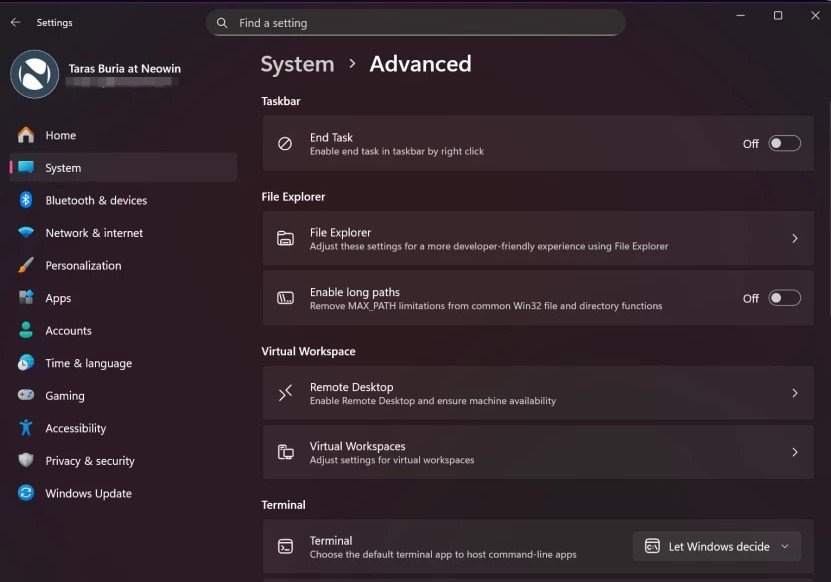Viewport: 831px width, 582px height.
Task: Expand the File Explorer settings chevron
Action: click(x=794, y=239)
